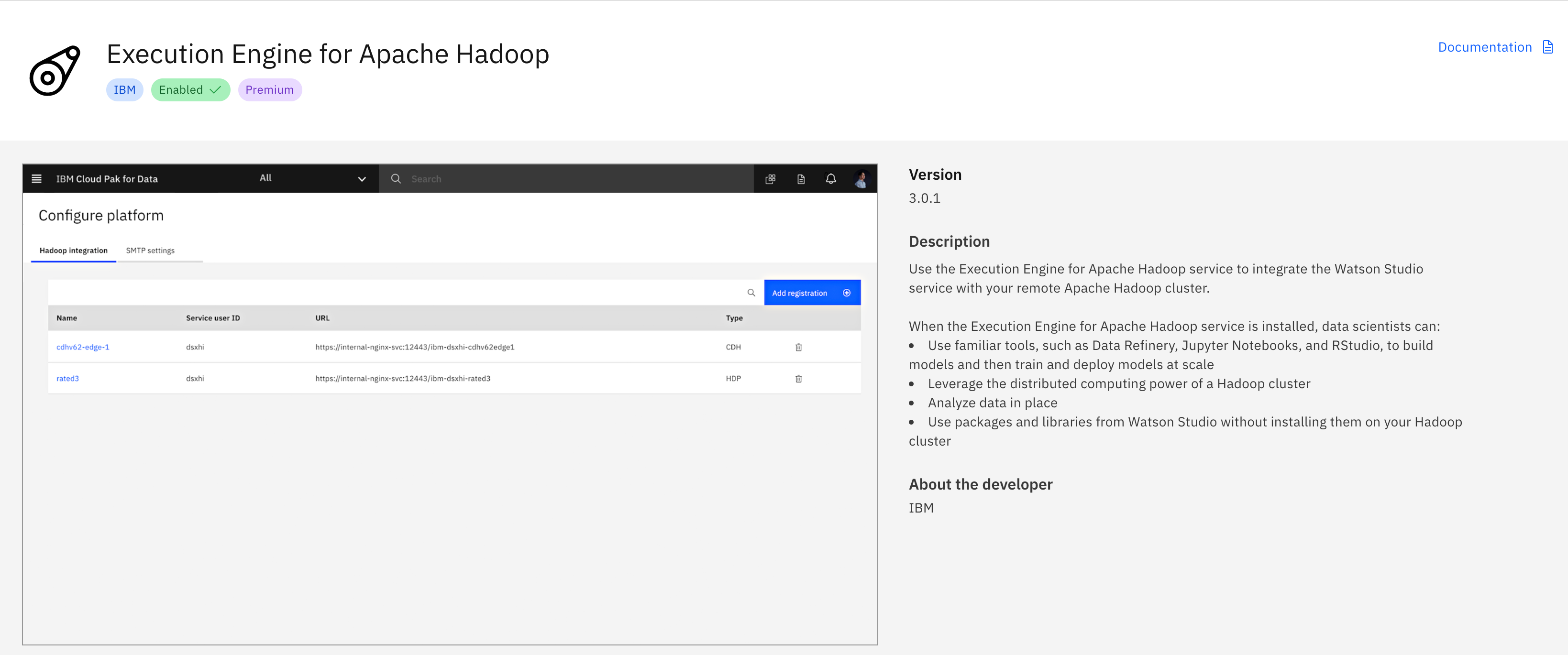This screenshot has width=1568, height=655.
Task: Open the rated3 registration
Action: pyautogui.click(x=67, y=378)
